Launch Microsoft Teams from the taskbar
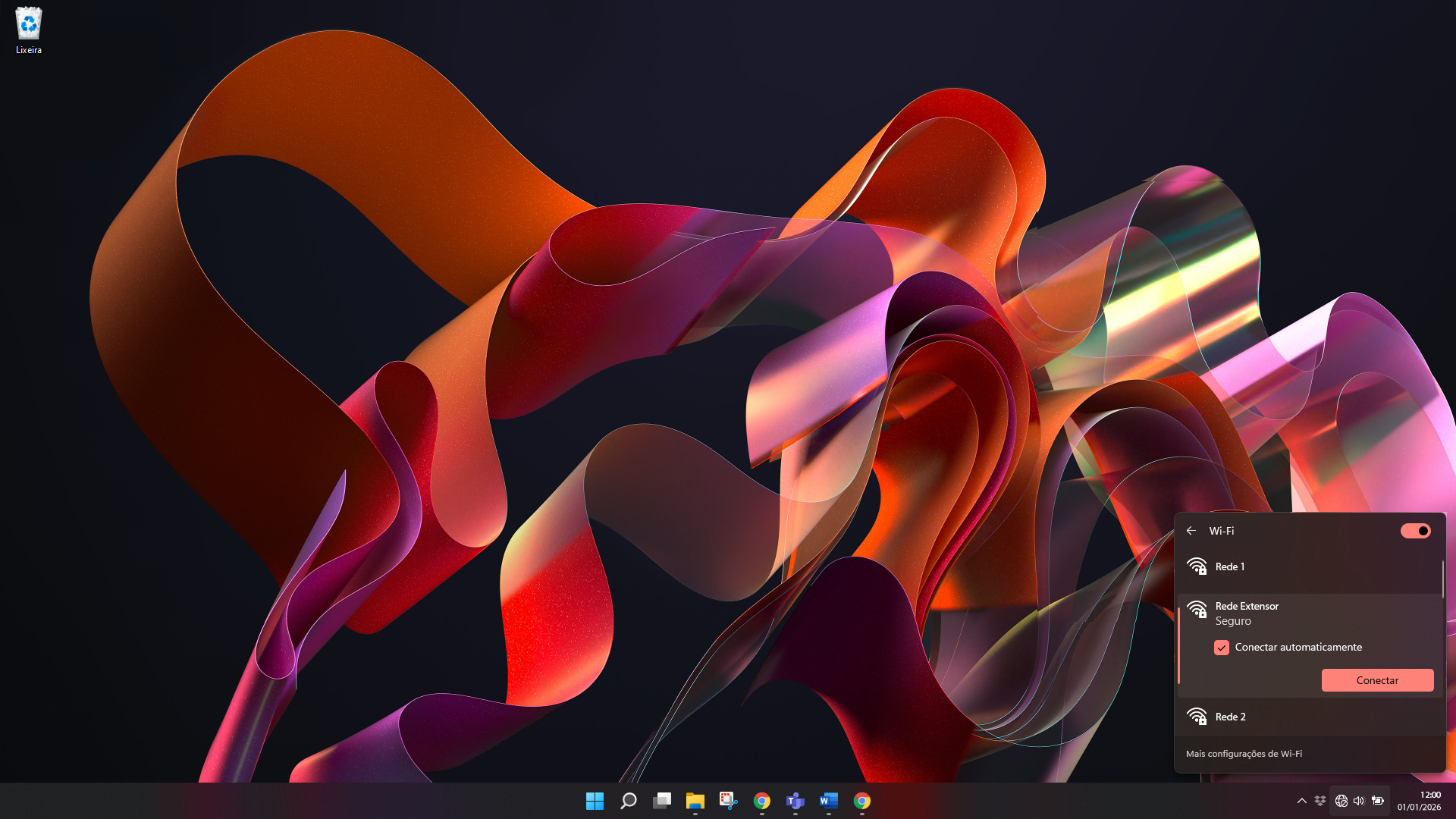Screen dimensions: 1456x819 click(x=795, y=801)
